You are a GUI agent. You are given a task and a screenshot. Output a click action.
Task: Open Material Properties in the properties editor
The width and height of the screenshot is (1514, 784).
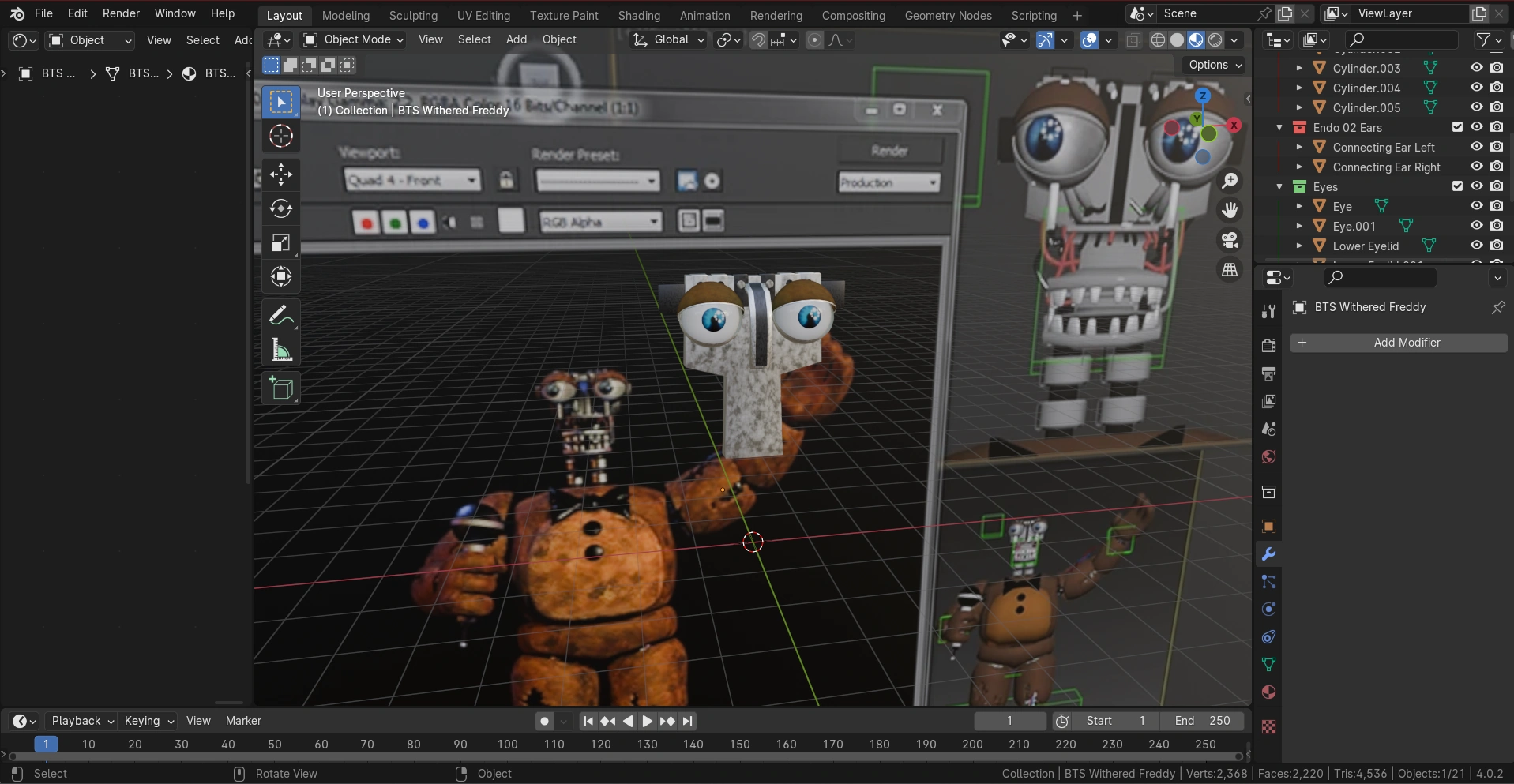pos(1269,692)
